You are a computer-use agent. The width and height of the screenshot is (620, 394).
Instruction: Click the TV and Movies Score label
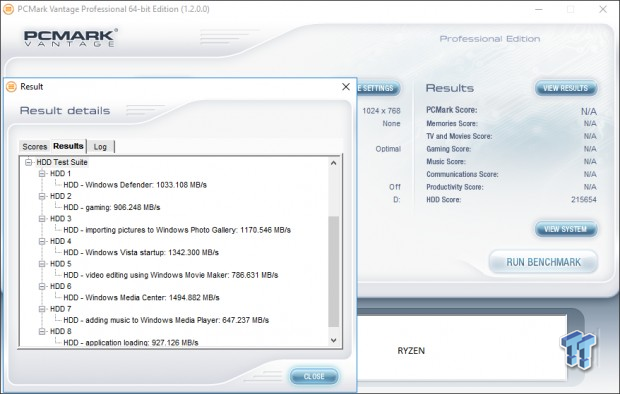coord(459,136)
